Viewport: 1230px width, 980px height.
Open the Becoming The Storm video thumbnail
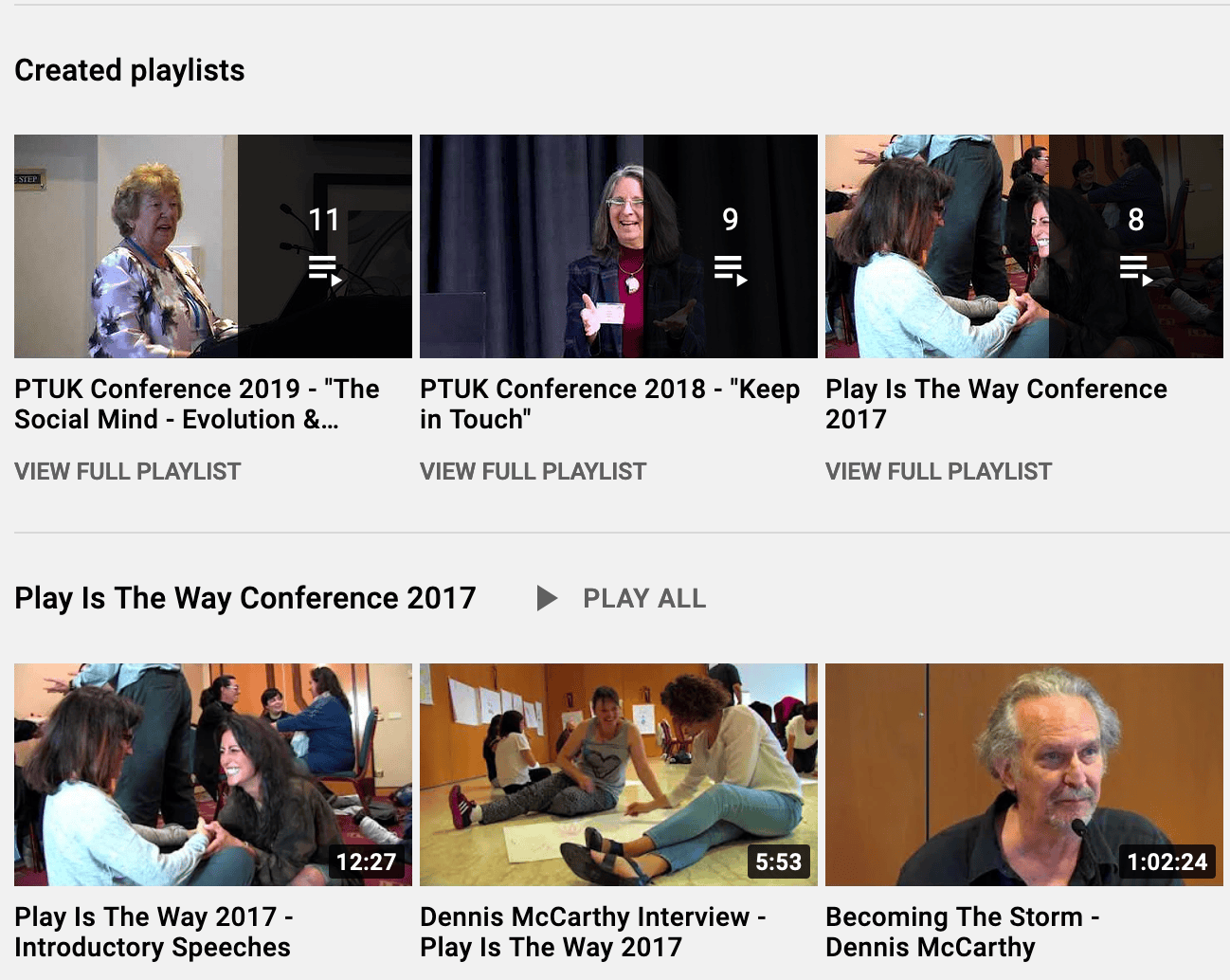tap(1024, 774)
